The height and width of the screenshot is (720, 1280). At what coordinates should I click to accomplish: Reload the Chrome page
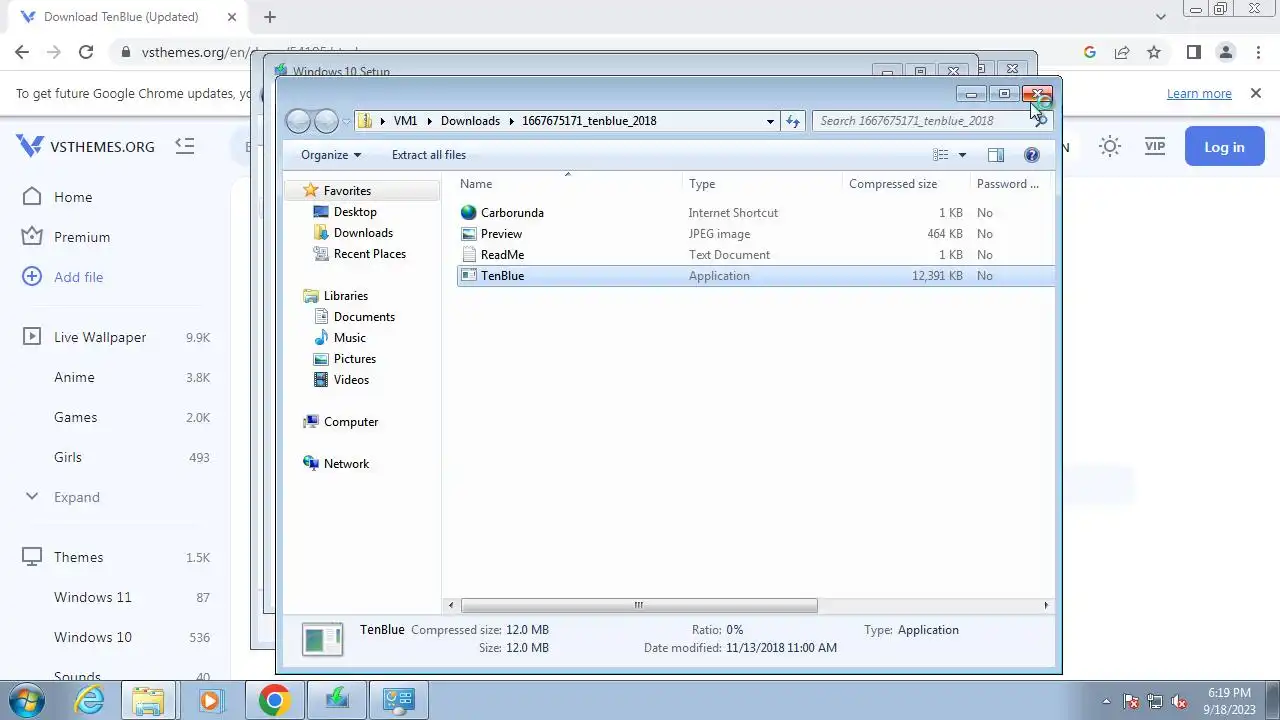tap(86, 52)
